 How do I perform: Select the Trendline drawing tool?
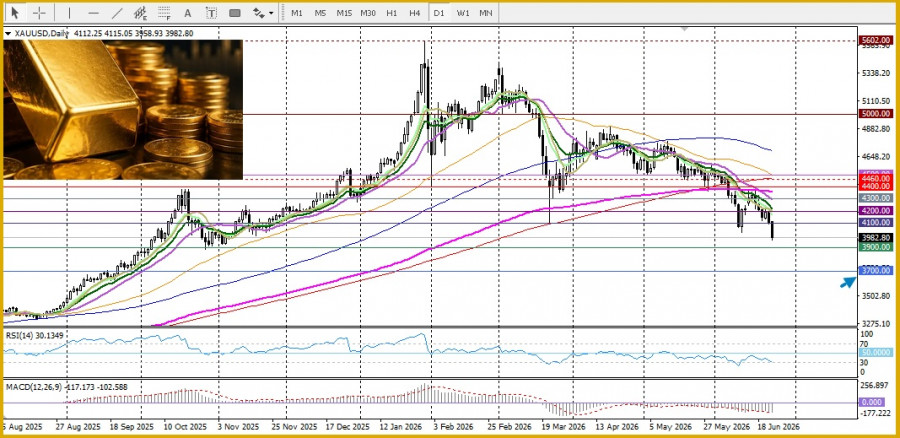117,13
